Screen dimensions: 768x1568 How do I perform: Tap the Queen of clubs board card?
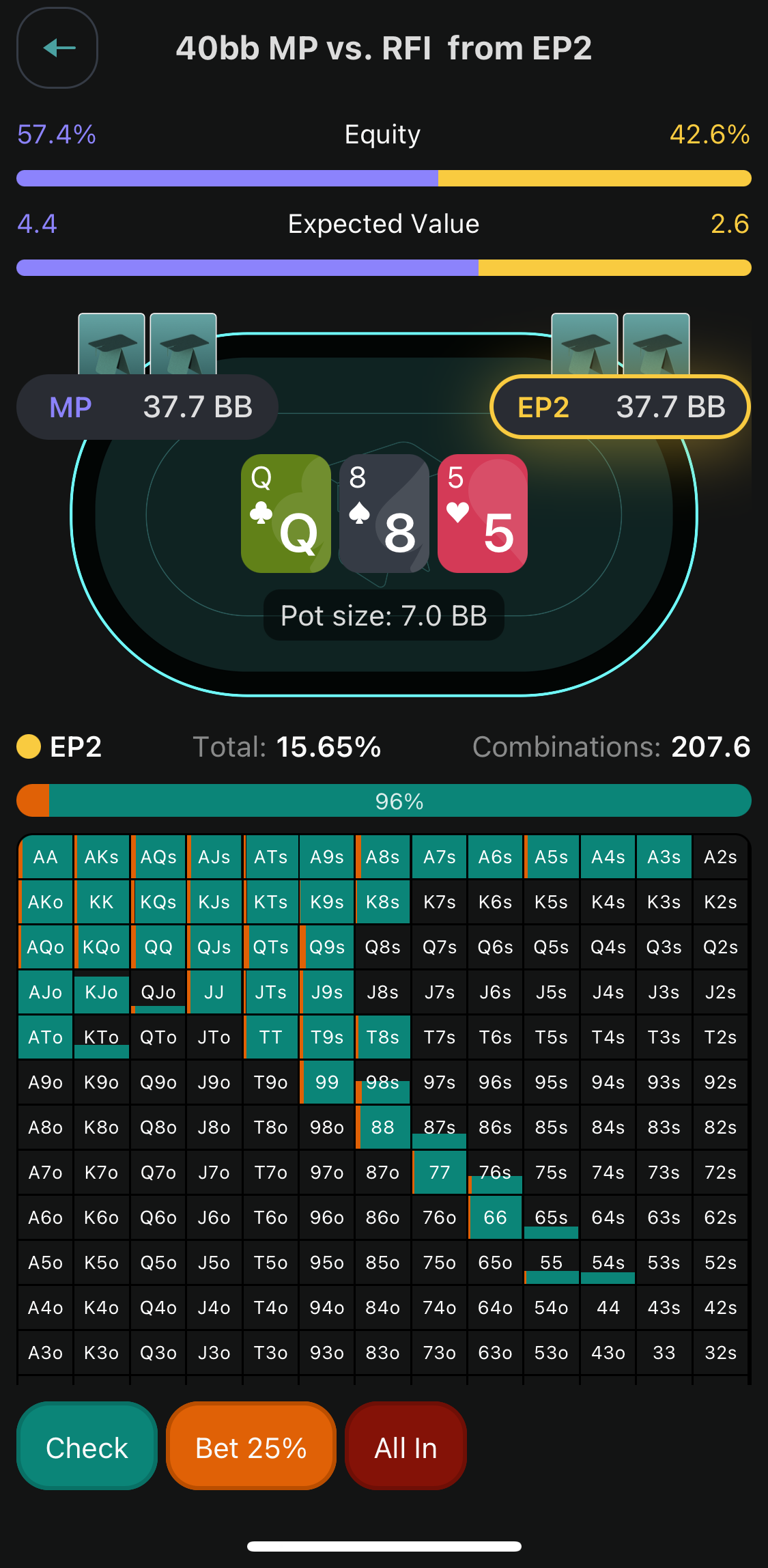pyautogui.click(x=286, y=514)
